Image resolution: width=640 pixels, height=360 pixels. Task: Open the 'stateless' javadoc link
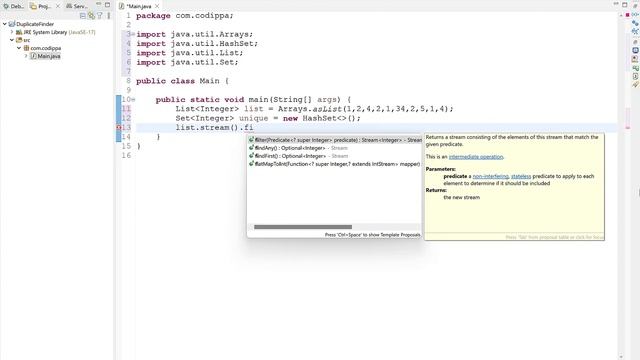[x=521, y=176]
